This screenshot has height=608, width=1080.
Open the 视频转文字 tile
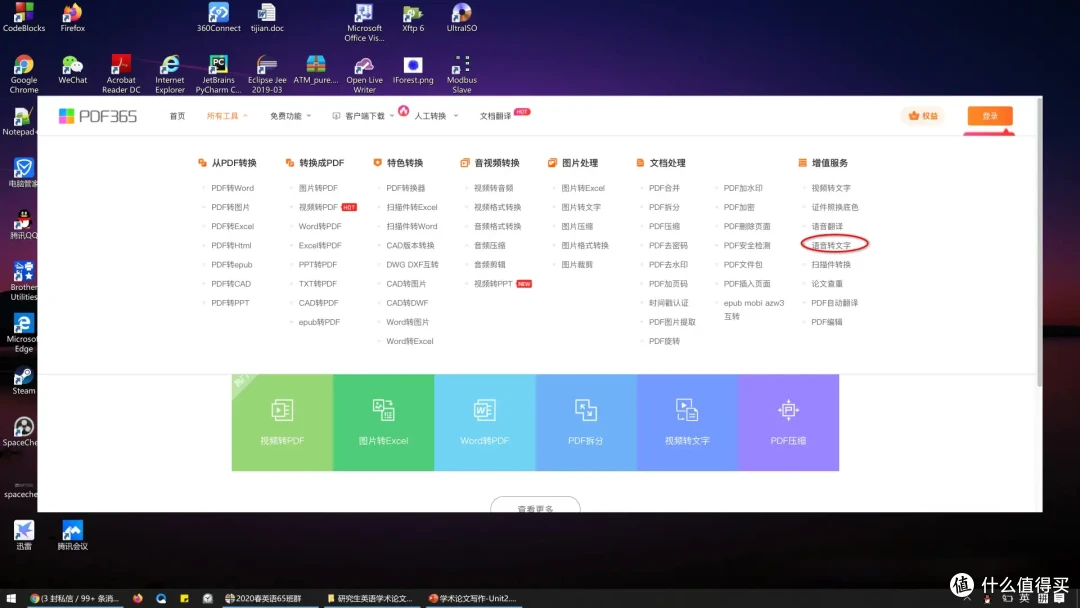687,423
